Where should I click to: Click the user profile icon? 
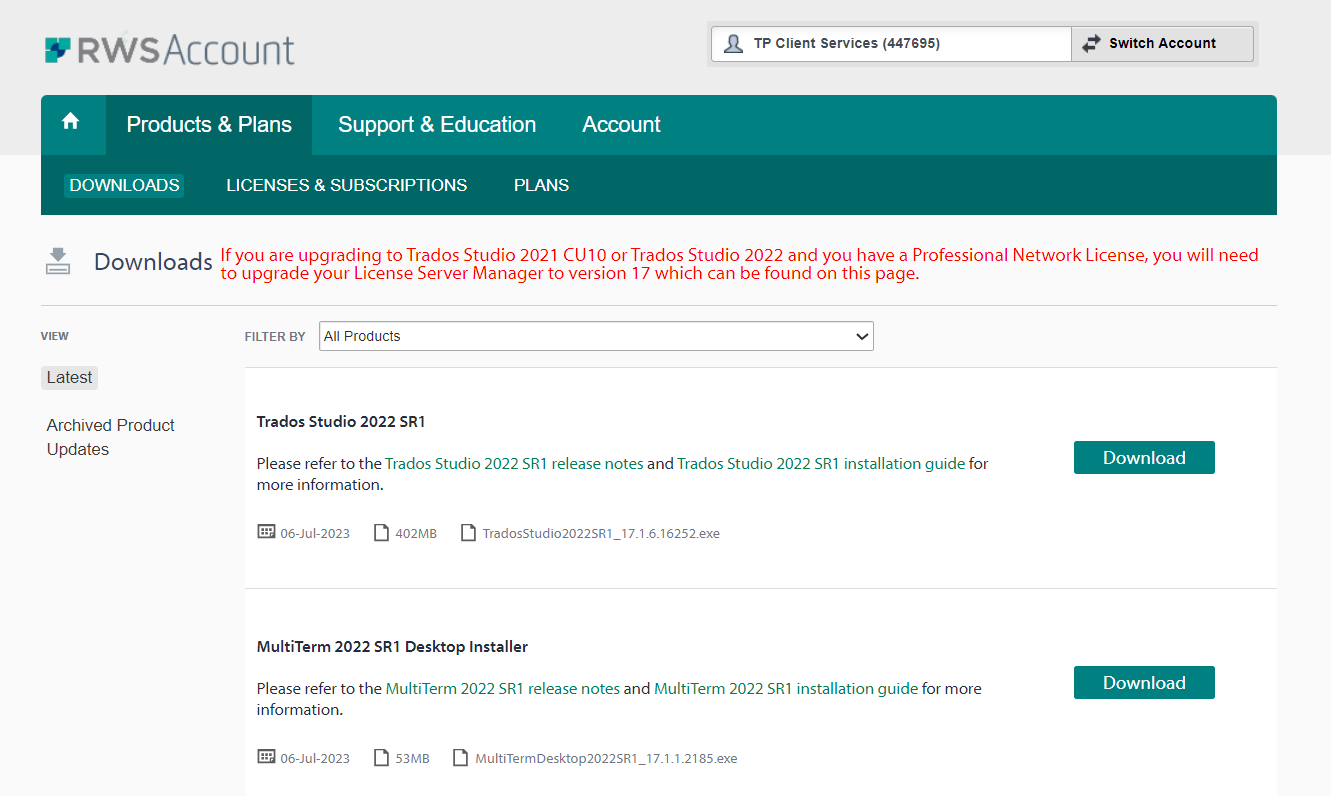pyautogui.click(x=733, y=44)
